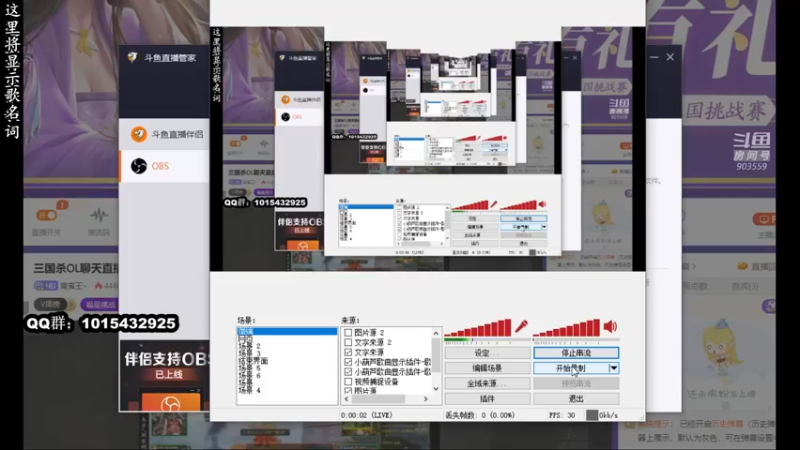
Task: Select the OBS sidebar entry
Action: click(164, 166)
